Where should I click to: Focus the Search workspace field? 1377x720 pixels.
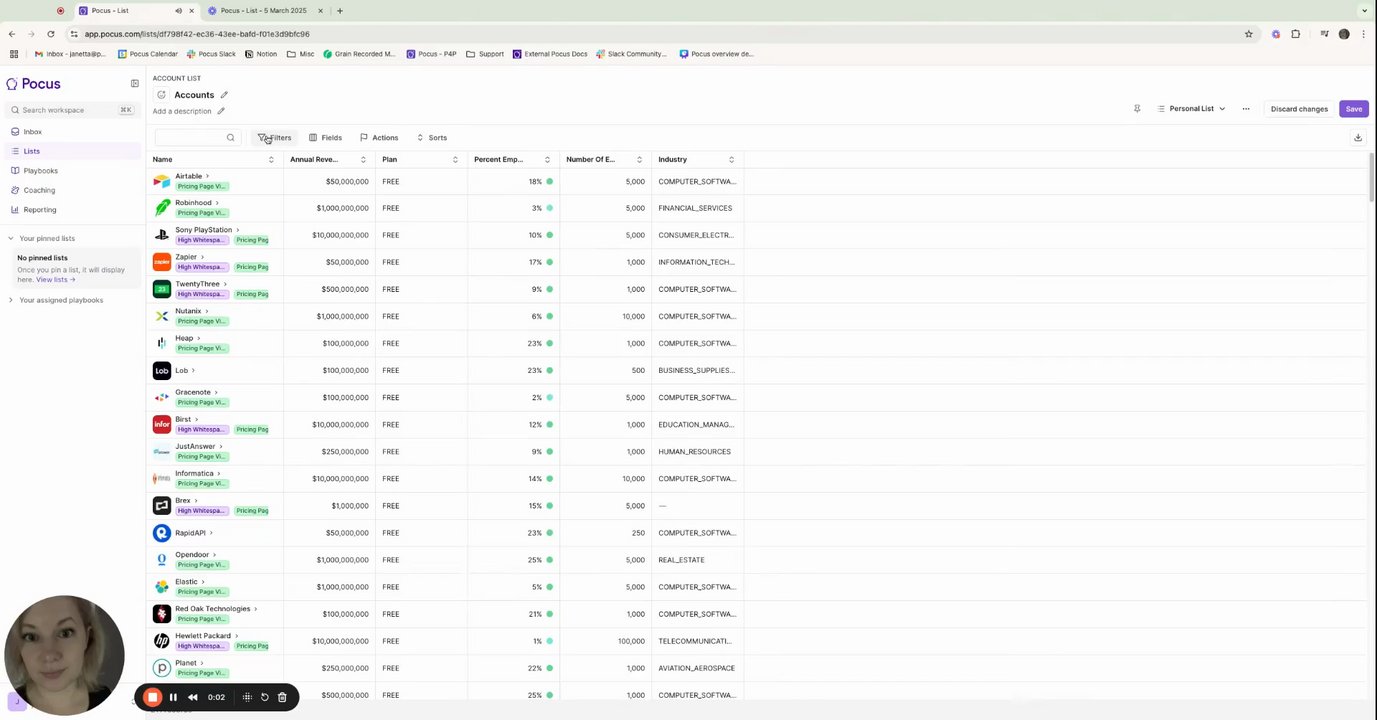[70, 110]
